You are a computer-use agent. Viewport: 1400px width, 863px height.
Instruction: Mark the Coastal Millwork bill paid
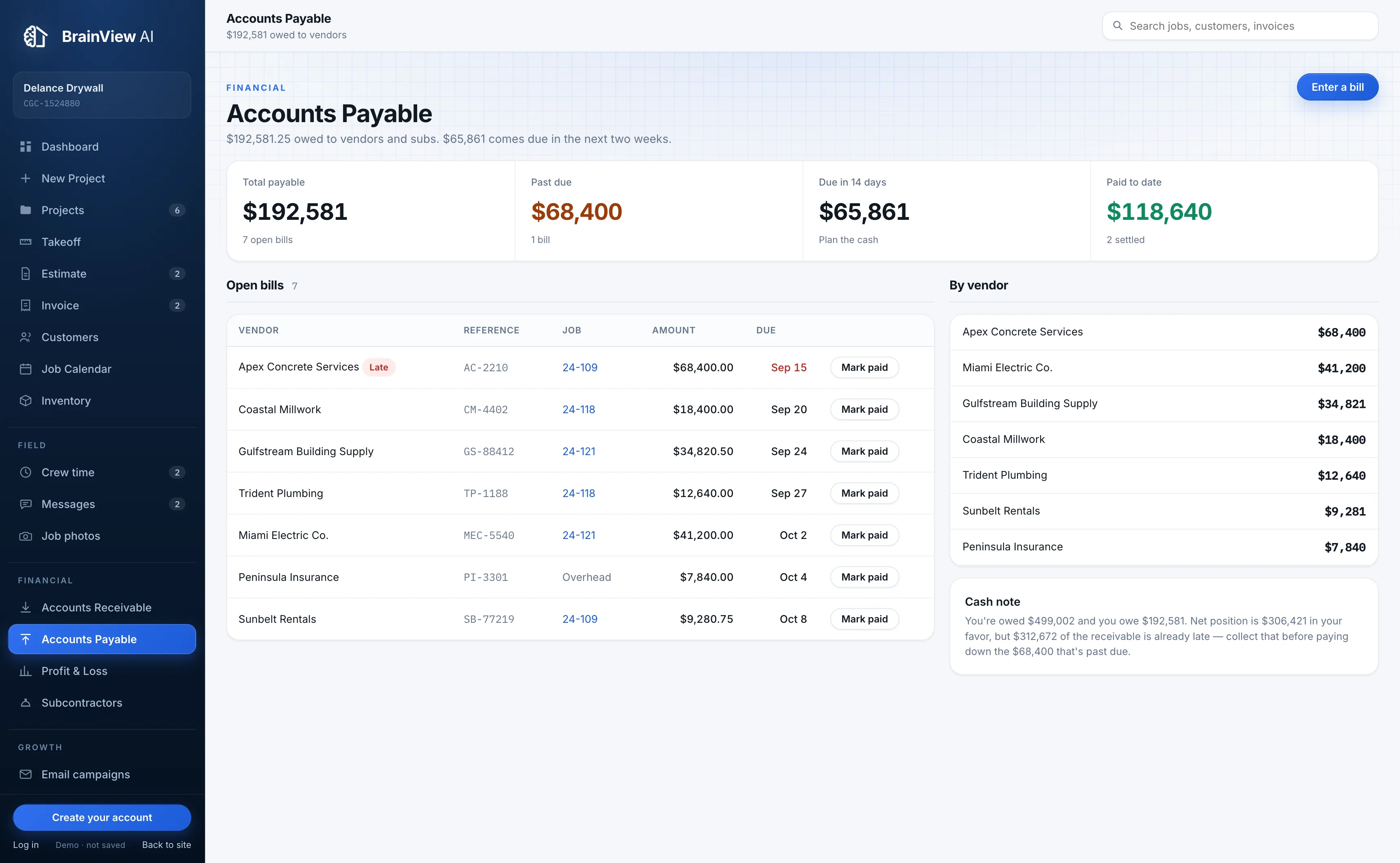pyautogui.click(x=864, y=409)
